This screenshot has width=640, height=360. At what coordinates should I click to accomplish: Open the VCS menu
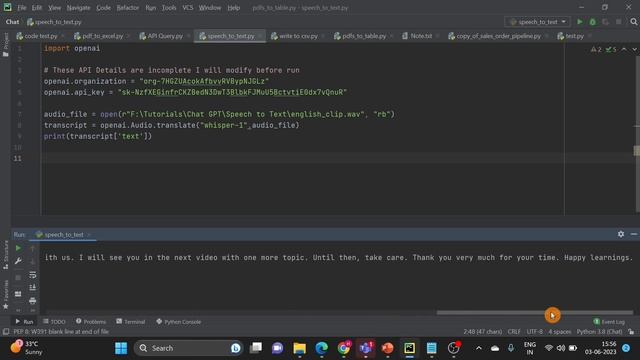pos(187,8)
